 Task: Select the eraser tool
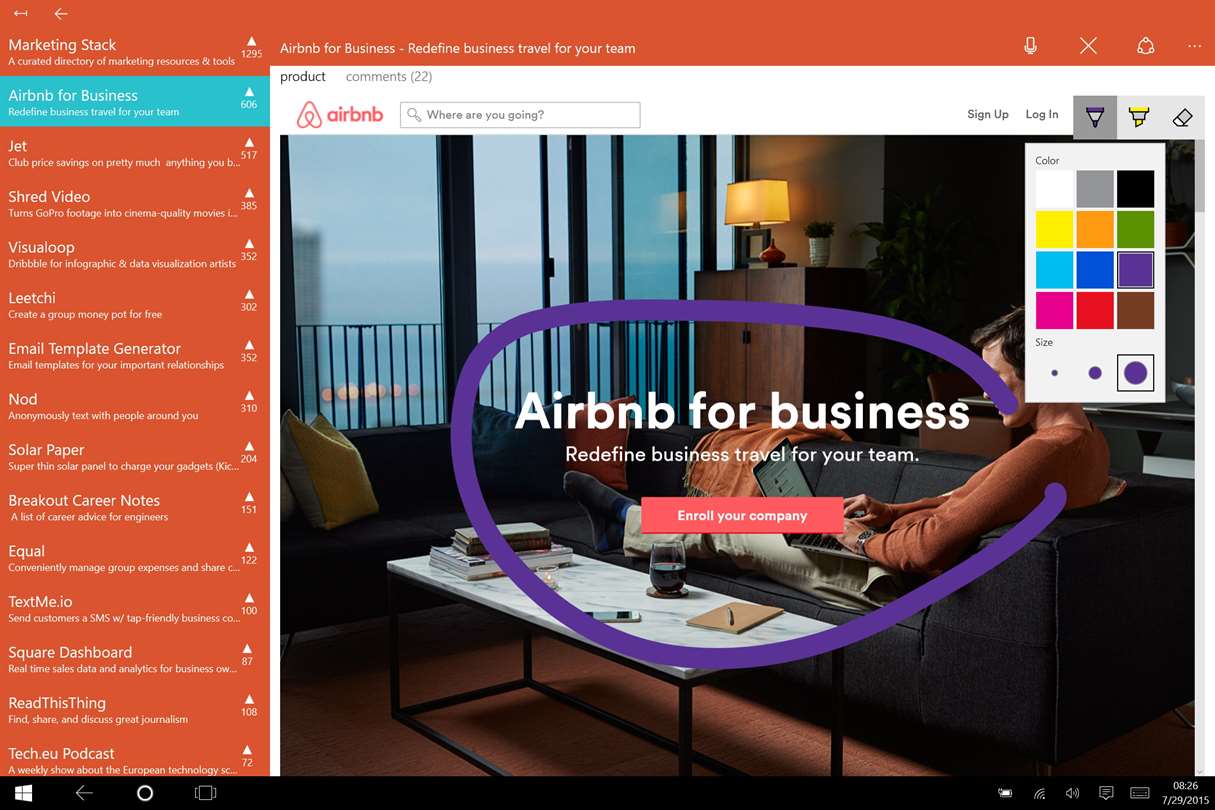point(1182,117)
